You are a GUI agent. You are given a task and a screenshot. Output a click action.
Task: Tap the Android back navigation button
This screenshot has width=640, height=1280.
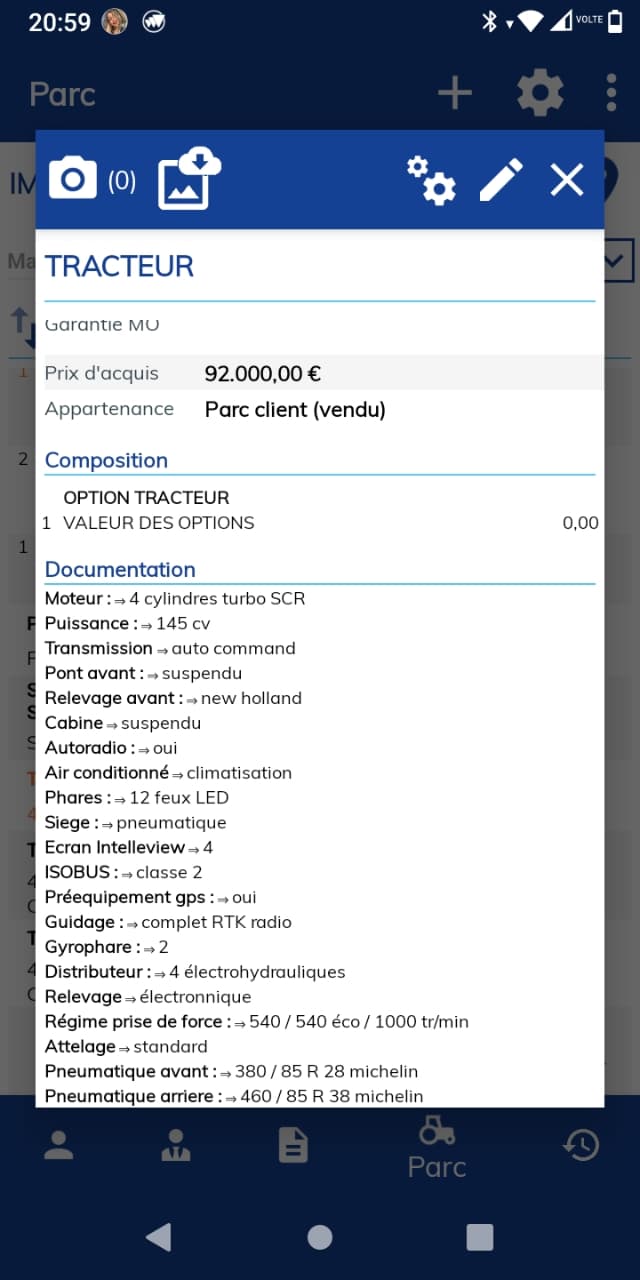point(159,1237)
